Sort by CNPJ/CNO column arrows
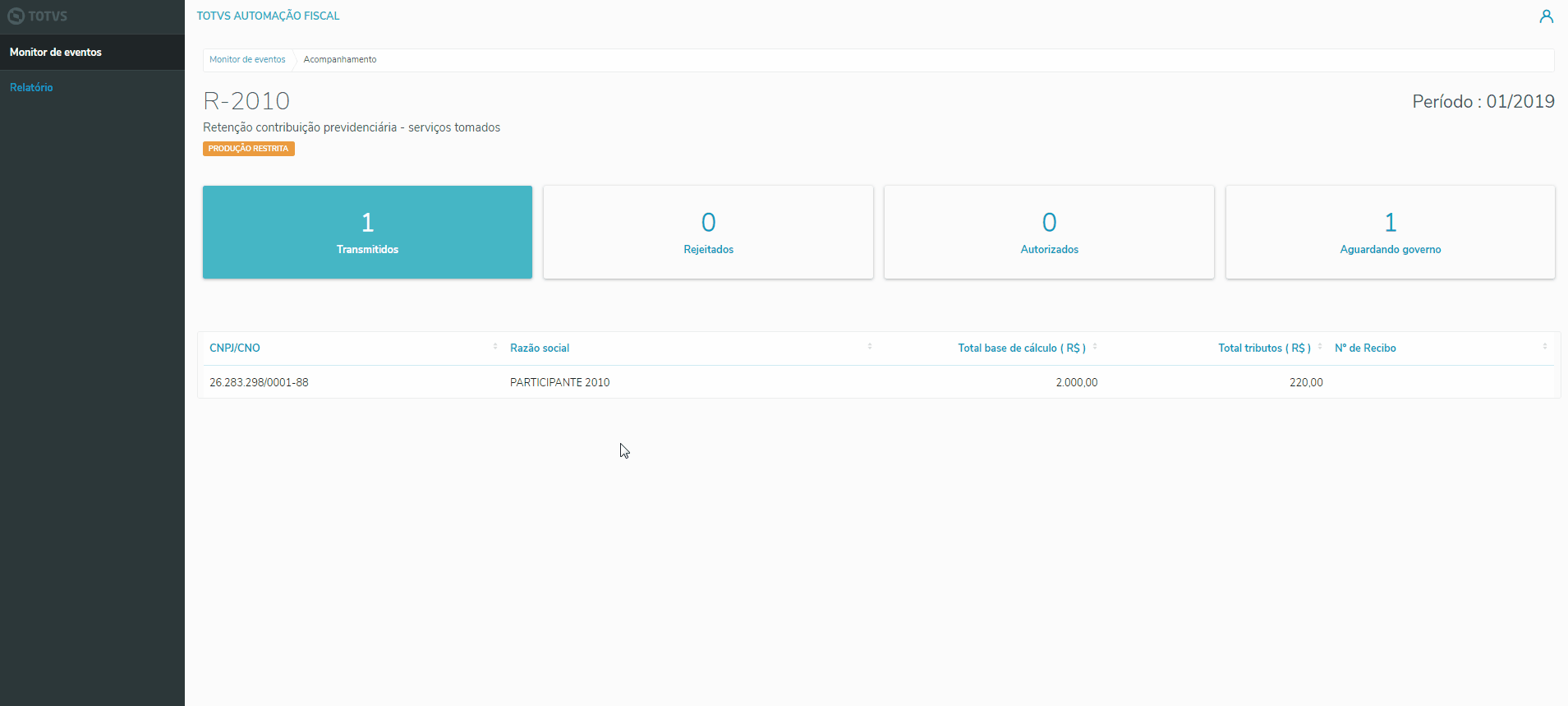Screen dimensions: 1568x706 click(x=495, y=347)
